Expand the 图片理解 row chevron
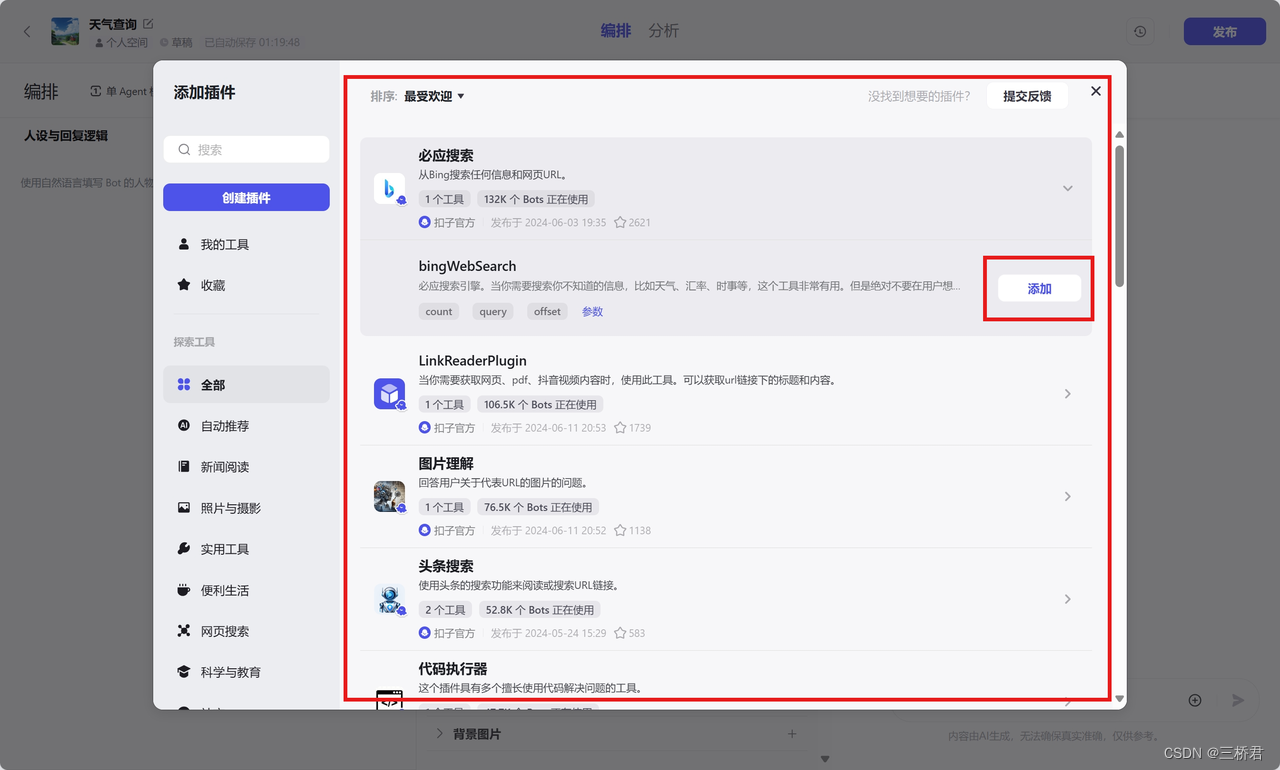Screen dimensions: 1280x770 point(1067,497)
